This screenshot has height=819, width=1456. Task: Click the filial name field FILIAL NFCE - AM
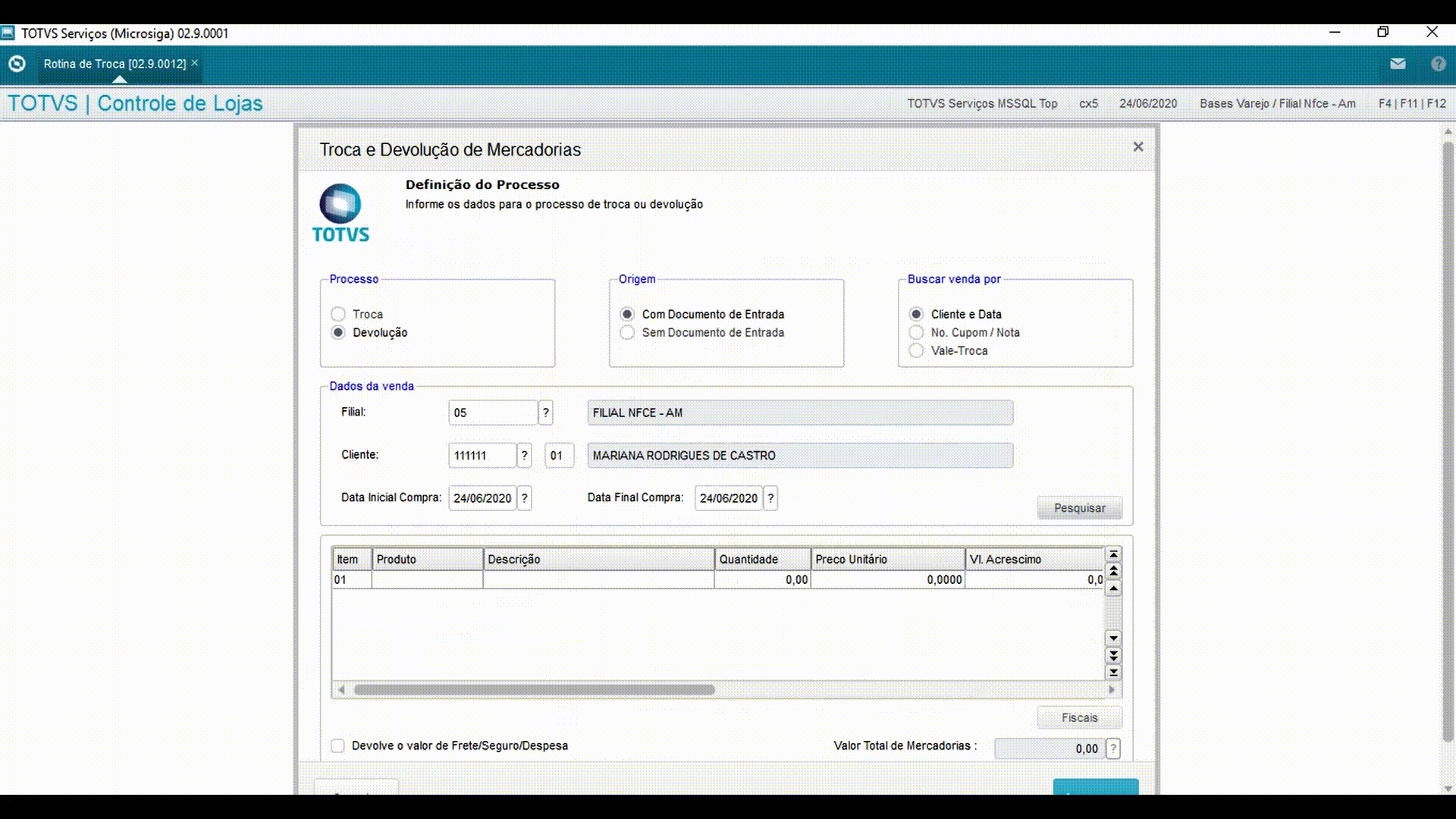tap(800, 413)
